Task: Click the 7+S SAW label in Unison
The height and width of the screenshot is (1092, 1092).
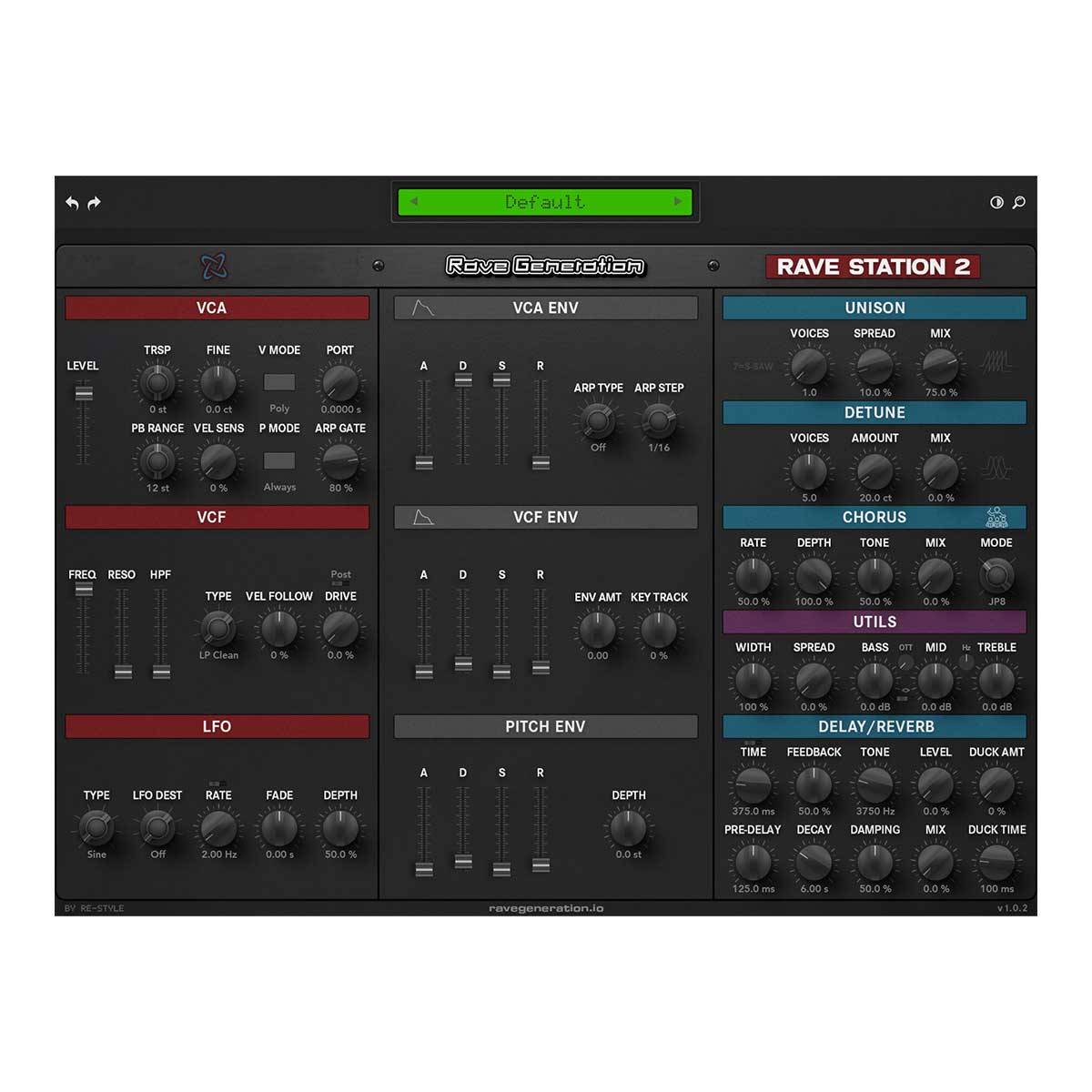Action: click(753, 367)
